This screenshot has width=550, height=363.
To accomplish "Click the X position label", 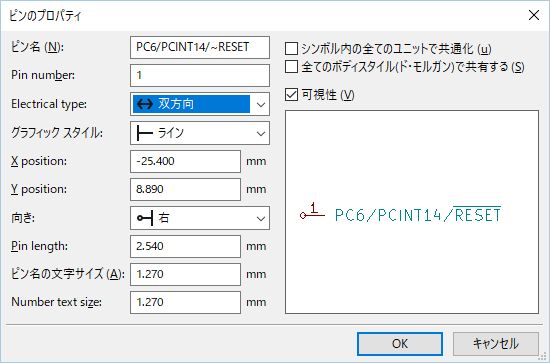I will (39, 161).
